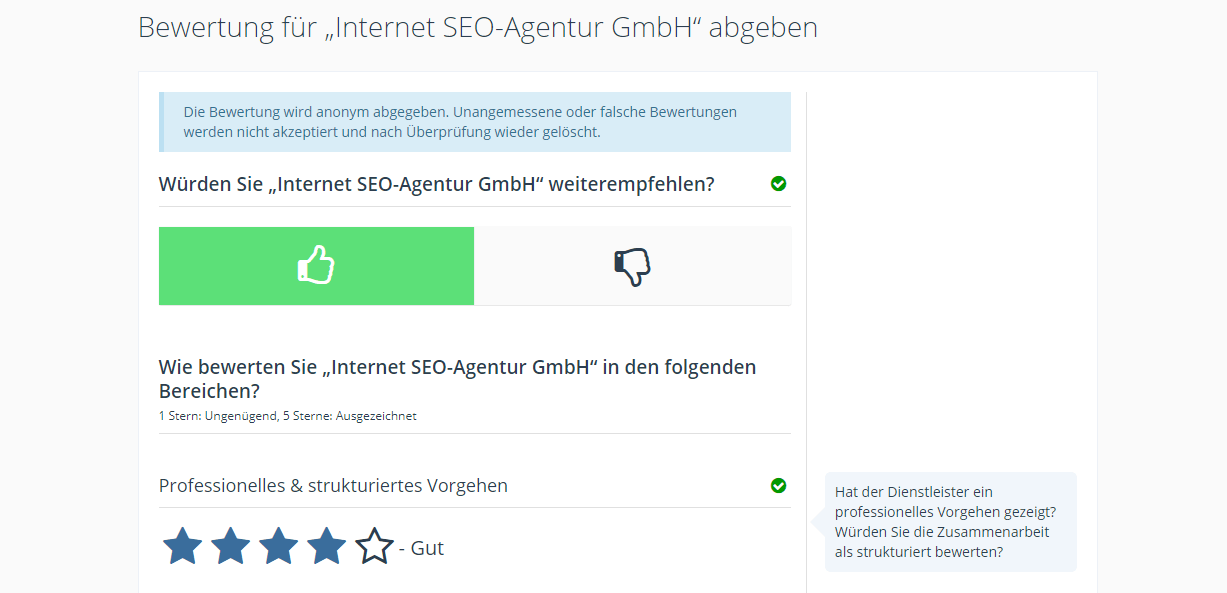
Task: Click green checkmark beside Professionelles Vorgehen
Action: point(779,485)
